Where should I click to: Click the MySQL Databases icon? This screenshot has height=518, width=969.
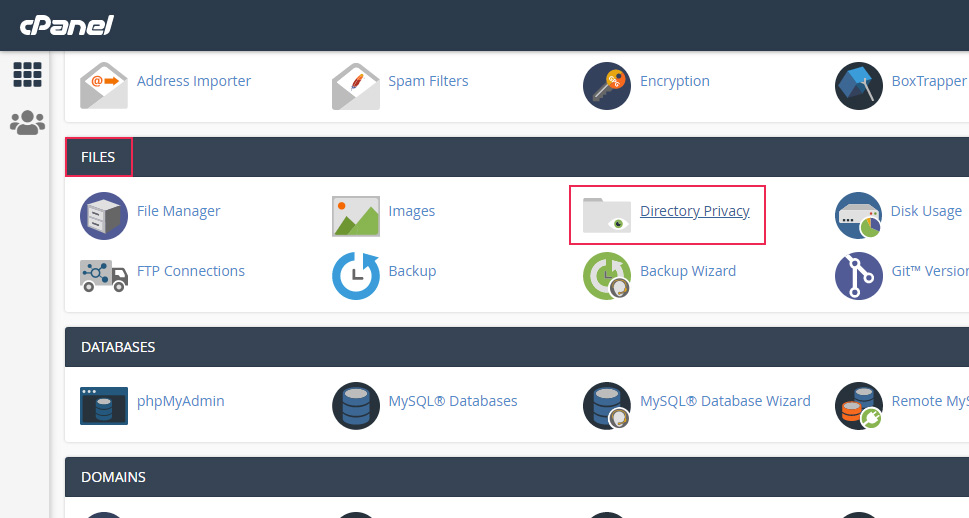(x=355, y=405)
